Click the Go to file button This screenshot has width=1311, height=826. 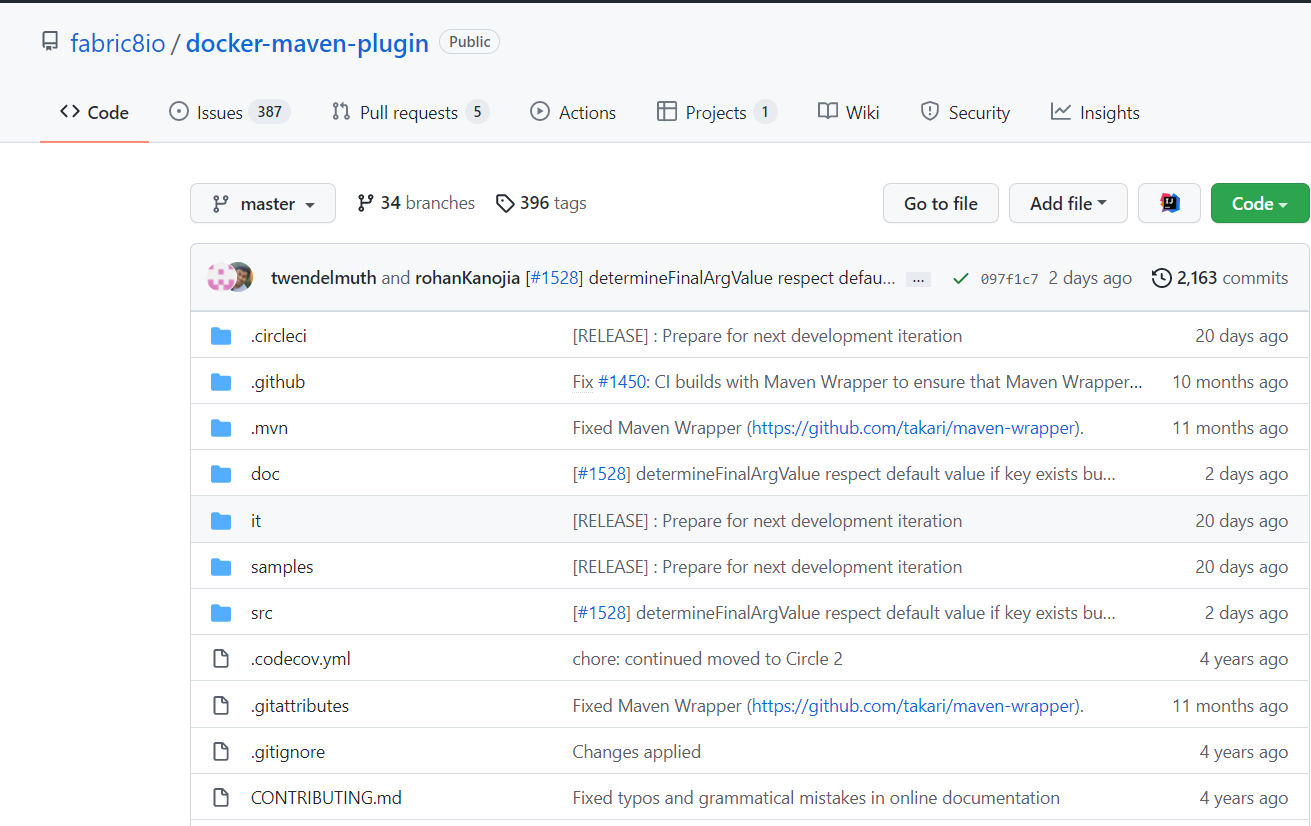pyautogui.click(x=940, y=202)
